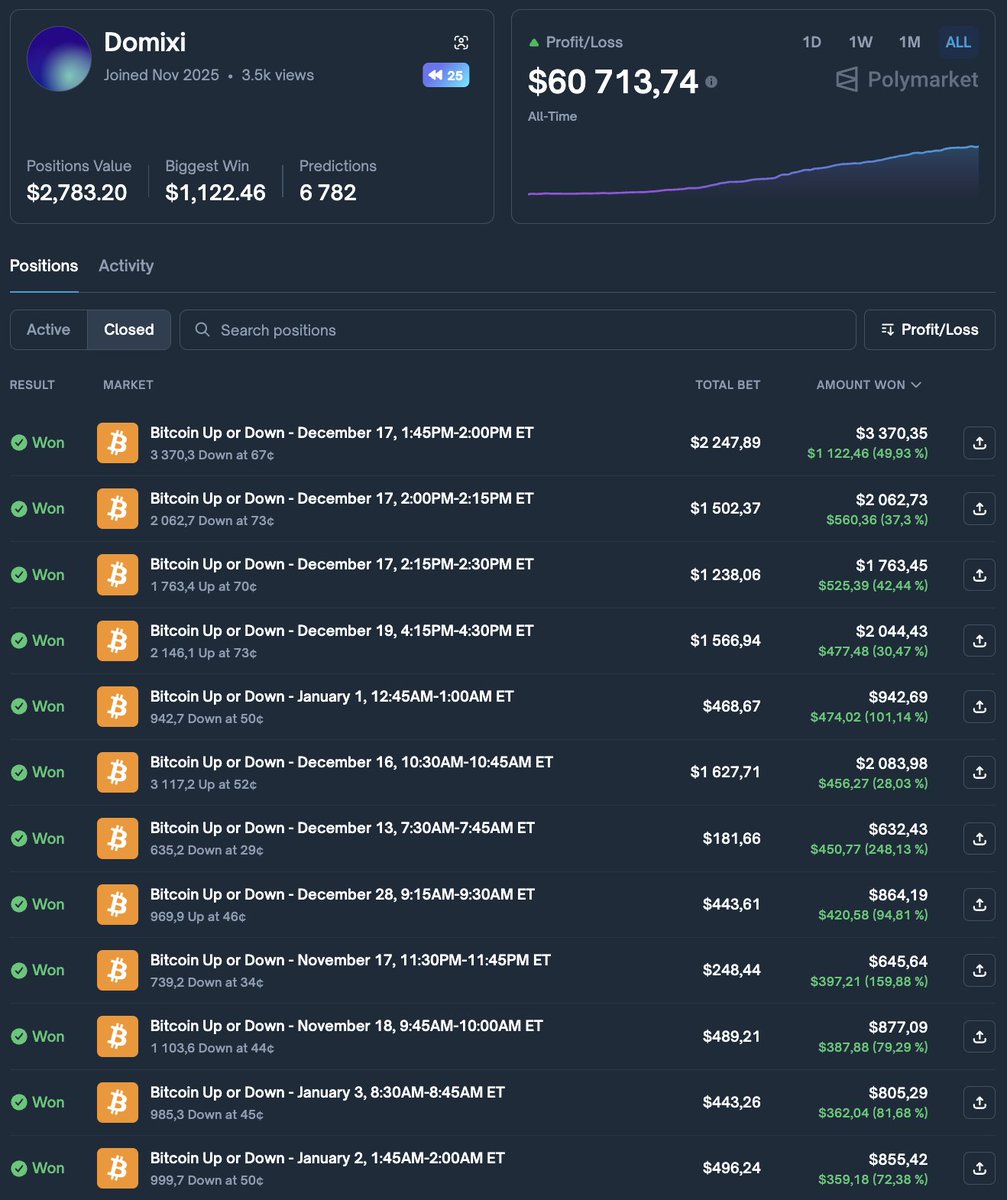Share the December 17, 1:45PM-2:00PM position

click(x=979, y=443)
